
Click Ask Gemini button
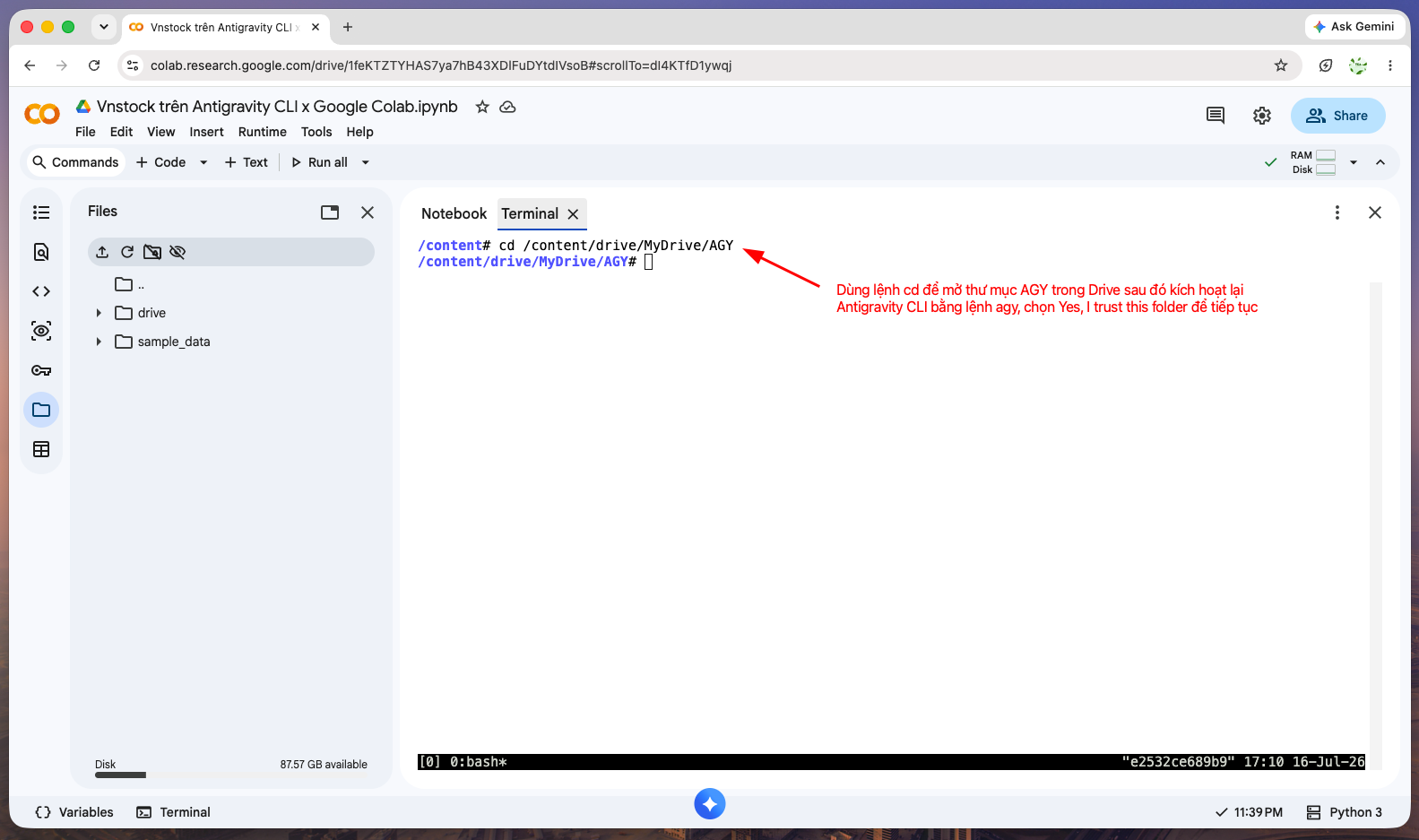click(x=1354, y=27)
